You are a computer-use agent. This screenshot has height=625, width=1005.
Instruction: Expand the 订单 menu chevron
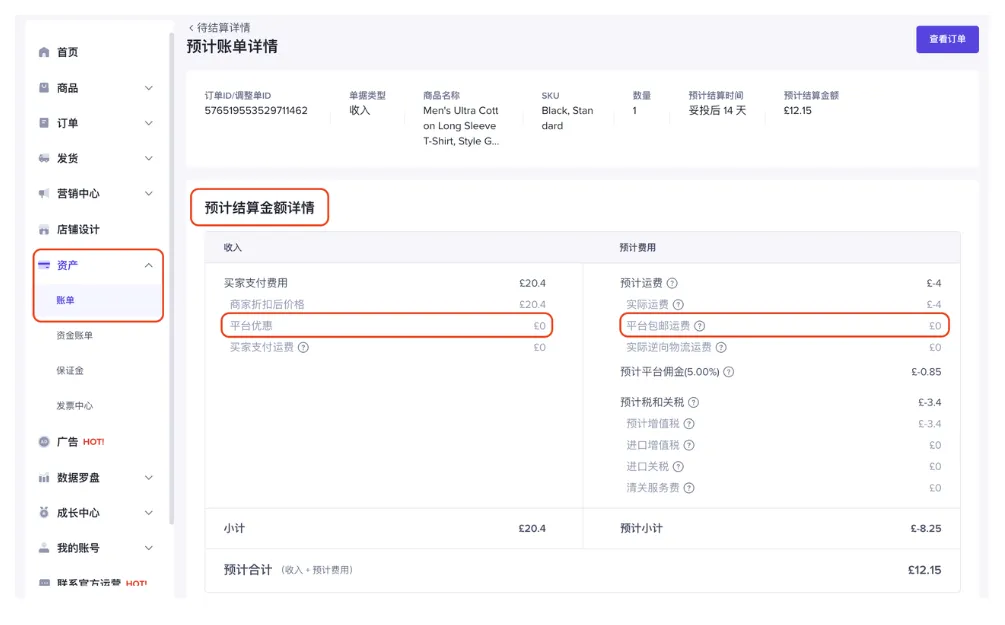149,123
